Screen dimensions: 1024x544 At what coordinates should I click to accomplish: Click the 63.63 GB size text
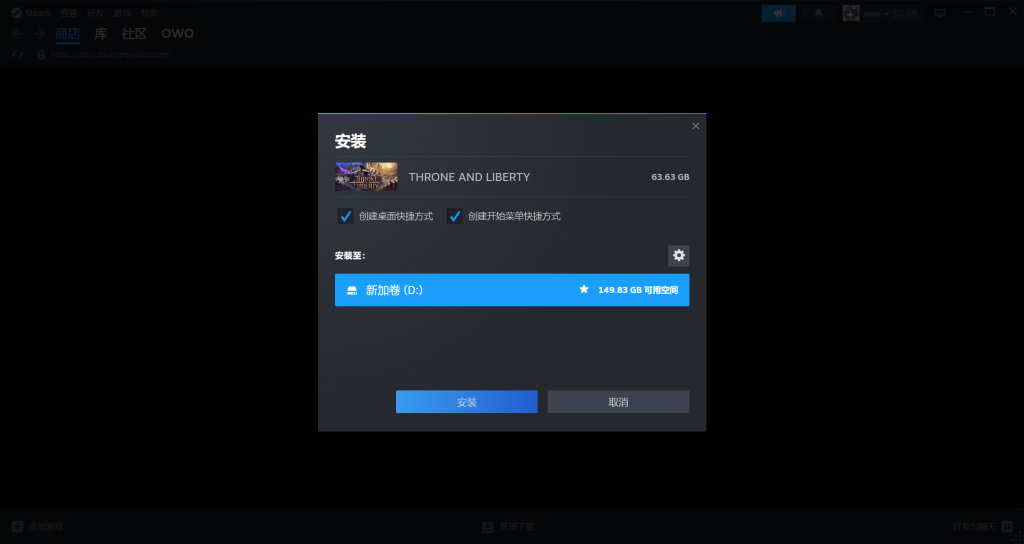click(x=670, y=177)
